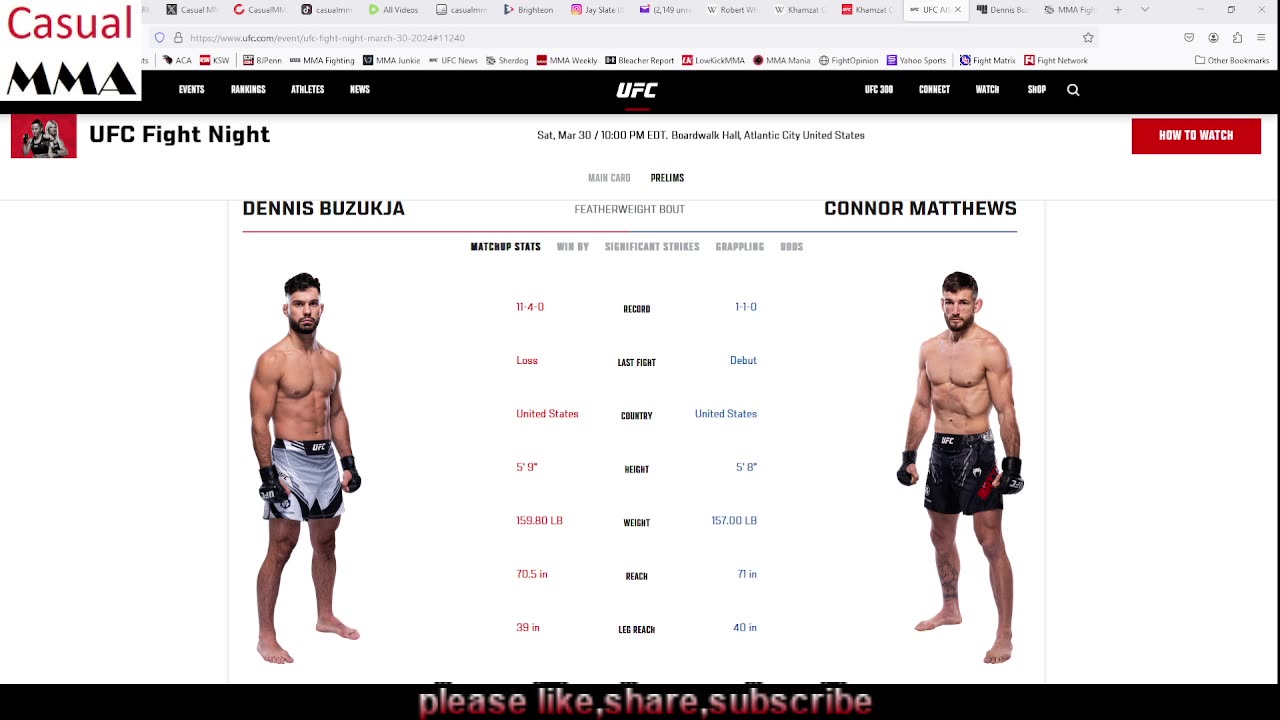Select the Main Card tab

609,178
